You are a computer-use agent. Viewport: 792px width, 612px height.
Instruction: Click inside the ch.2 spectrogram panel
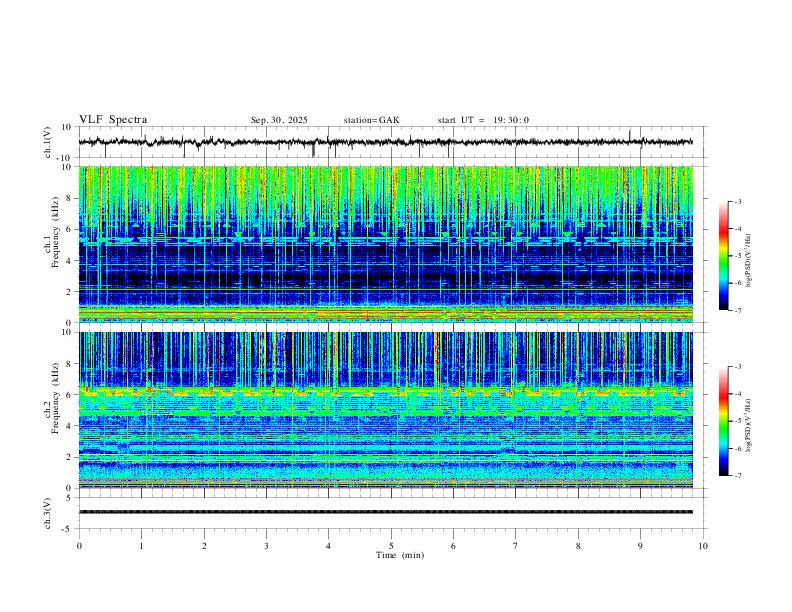[x=385, y=410]
